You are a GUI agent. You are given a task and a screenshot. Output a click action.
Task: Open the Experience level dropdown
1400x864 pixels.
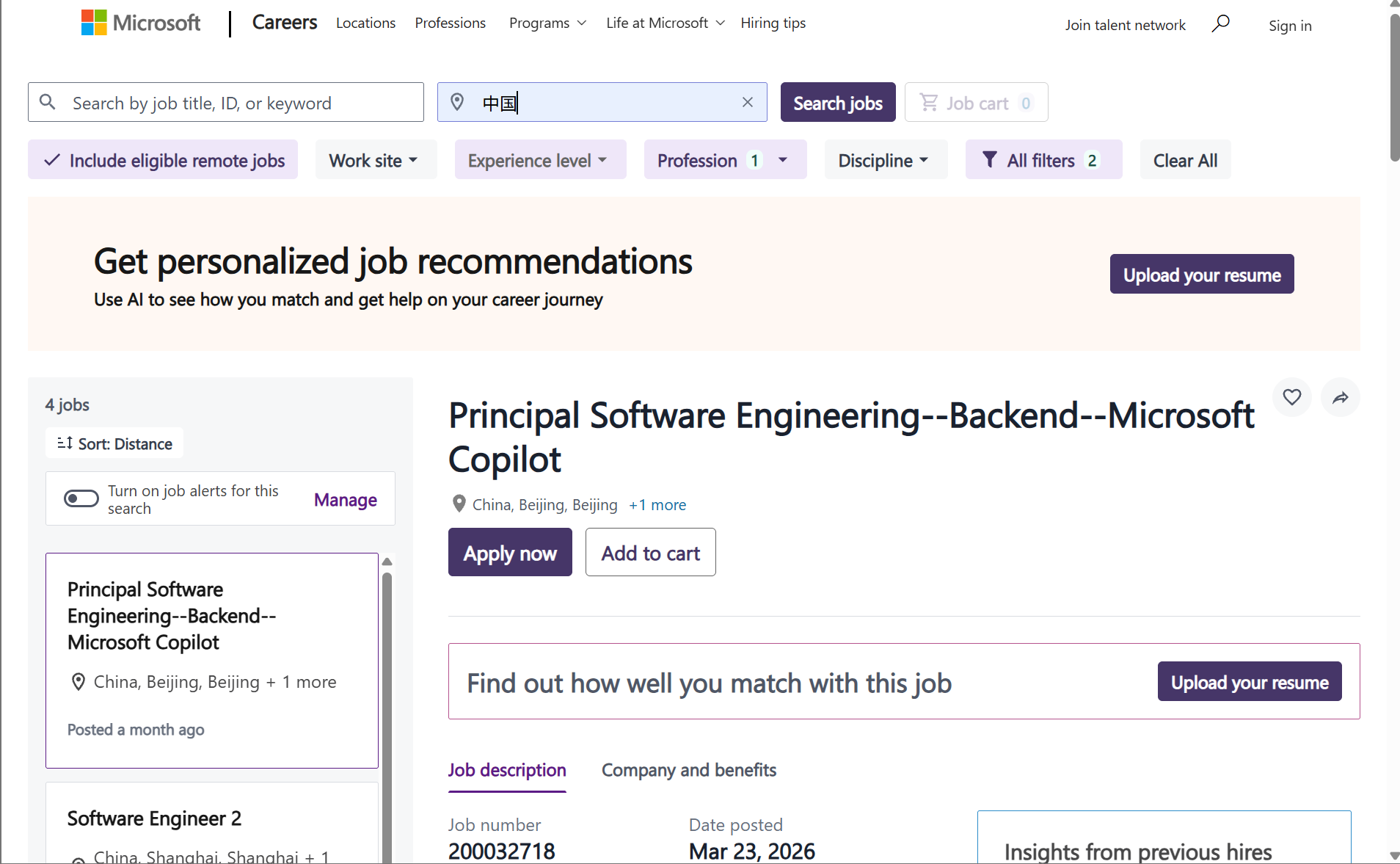tap(539, 160)
